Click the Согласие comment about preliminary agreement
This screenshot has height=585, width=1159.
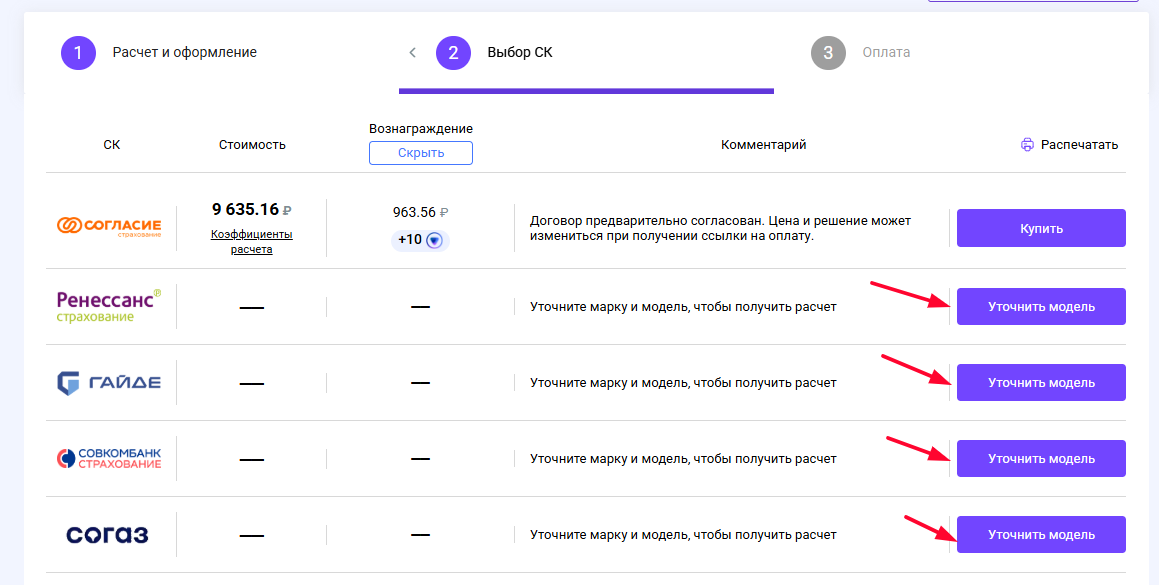[x=721, y=229]
